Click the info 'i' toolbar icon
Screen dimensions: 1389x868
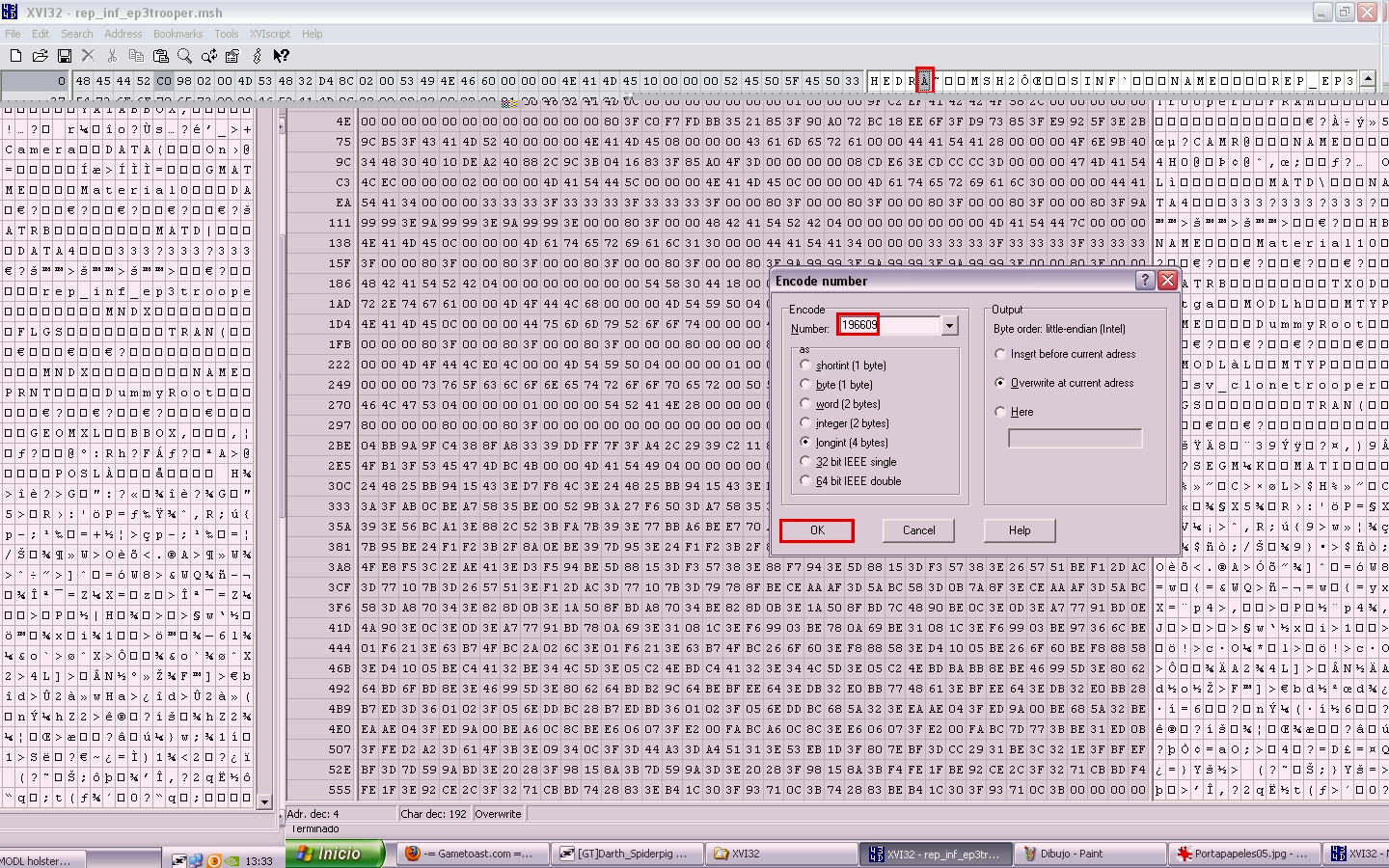pos(257,56)
